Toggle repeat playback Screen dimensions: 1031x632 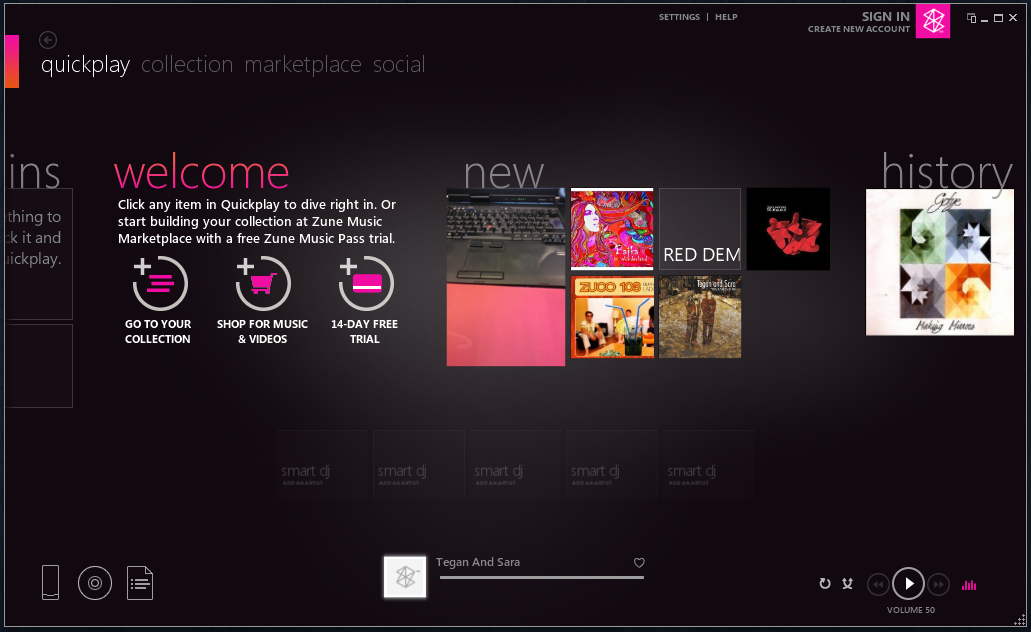(825, 584)
